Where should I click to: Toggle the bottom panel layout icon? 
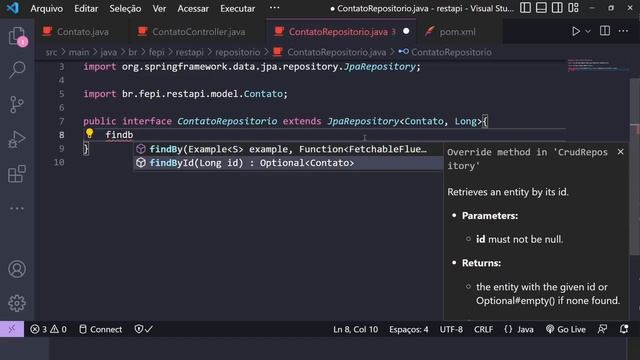click(x=541, y=8)
